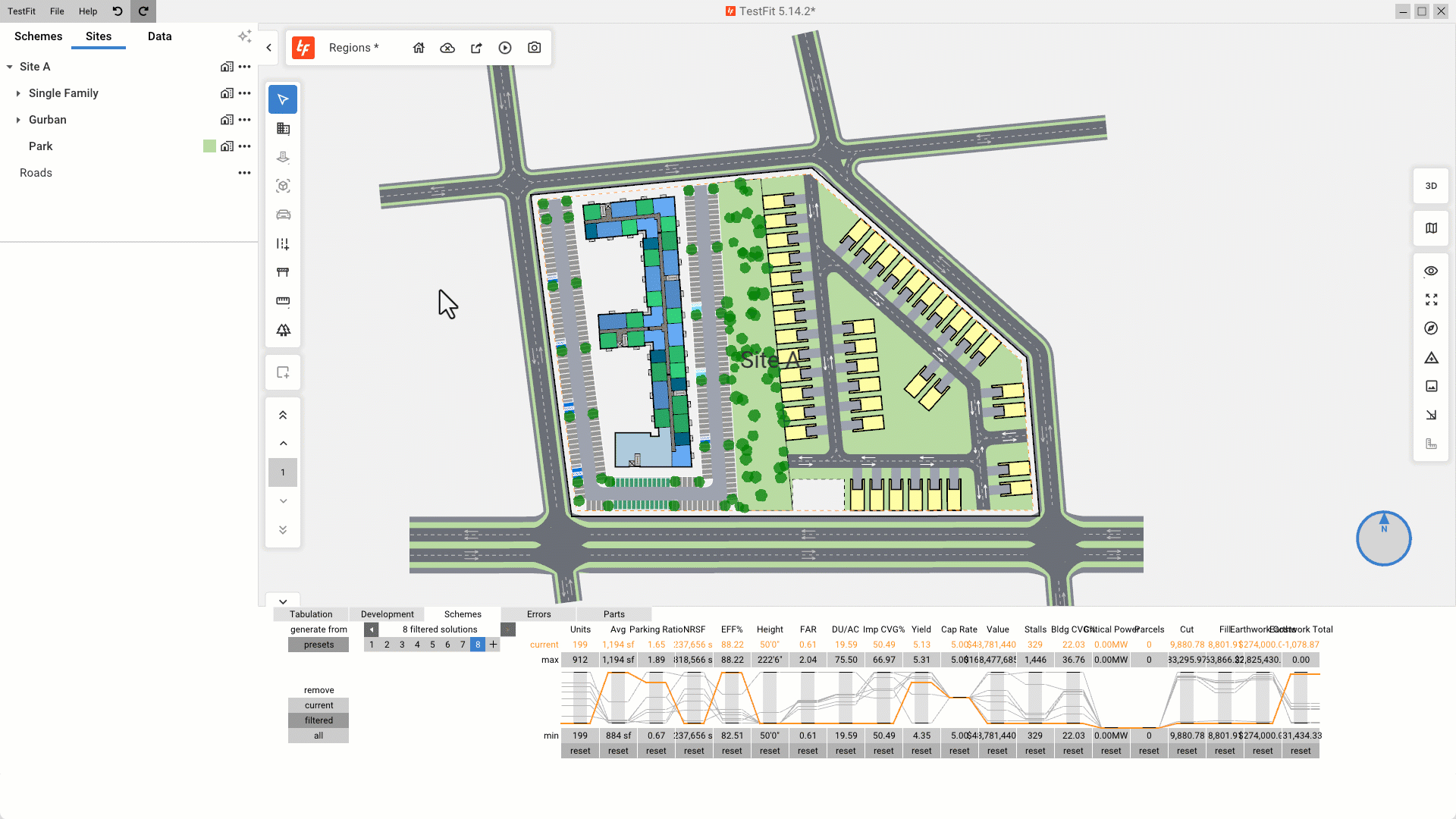Open the map layers icon
Viewport: 1456px width, 819px height.
pos(1431,228)
